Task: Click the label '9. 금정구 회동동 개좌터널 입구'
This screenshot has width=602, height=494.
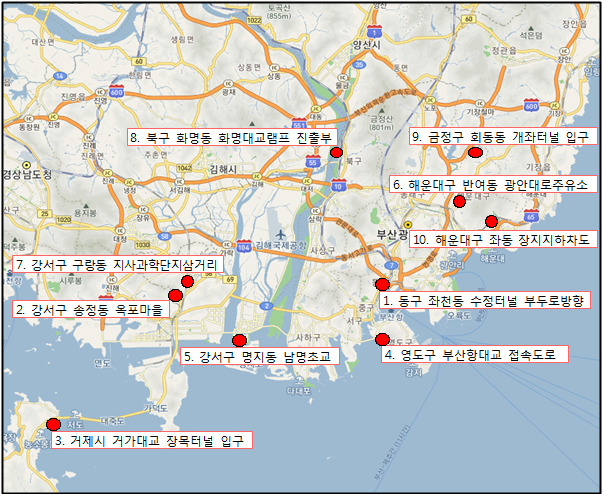Action: click(x=503, y=137)
